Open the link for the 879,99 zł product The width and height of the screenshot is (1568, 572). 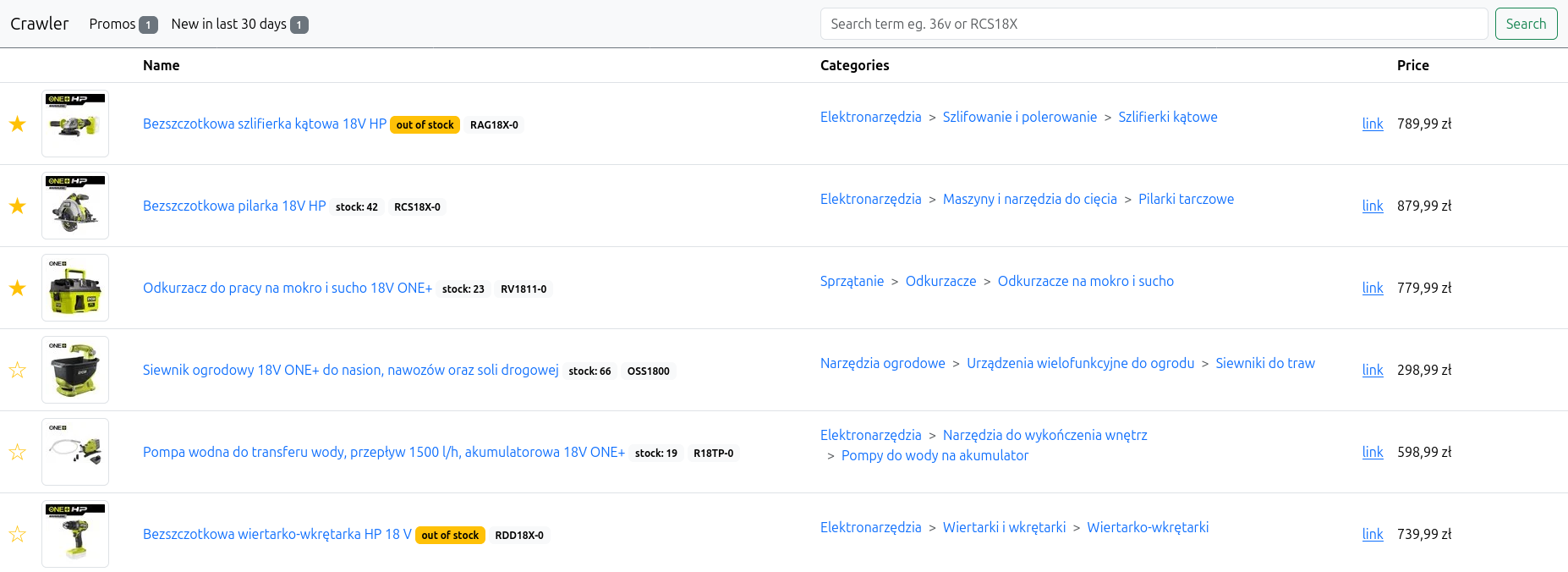(x=1372, y=206)
